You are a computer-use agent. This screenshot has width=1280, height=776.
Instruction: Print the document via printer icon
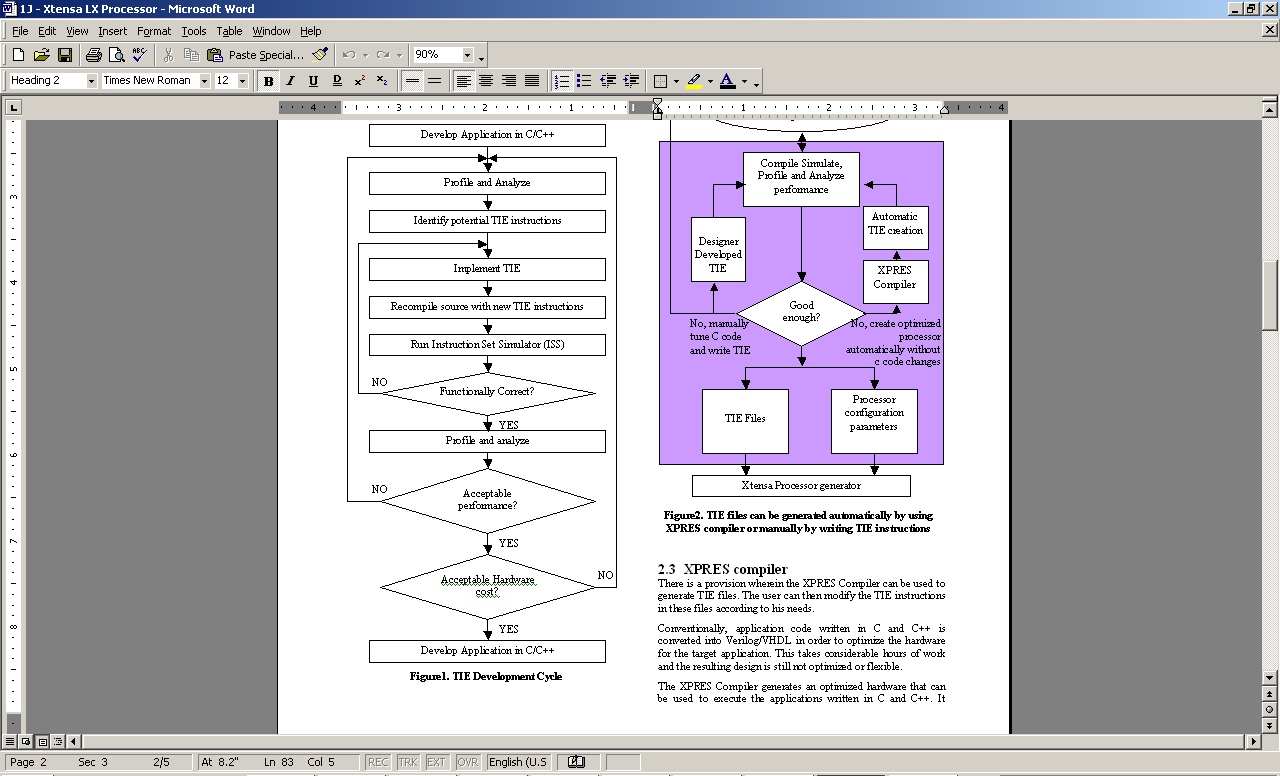(x=94, y=55)
